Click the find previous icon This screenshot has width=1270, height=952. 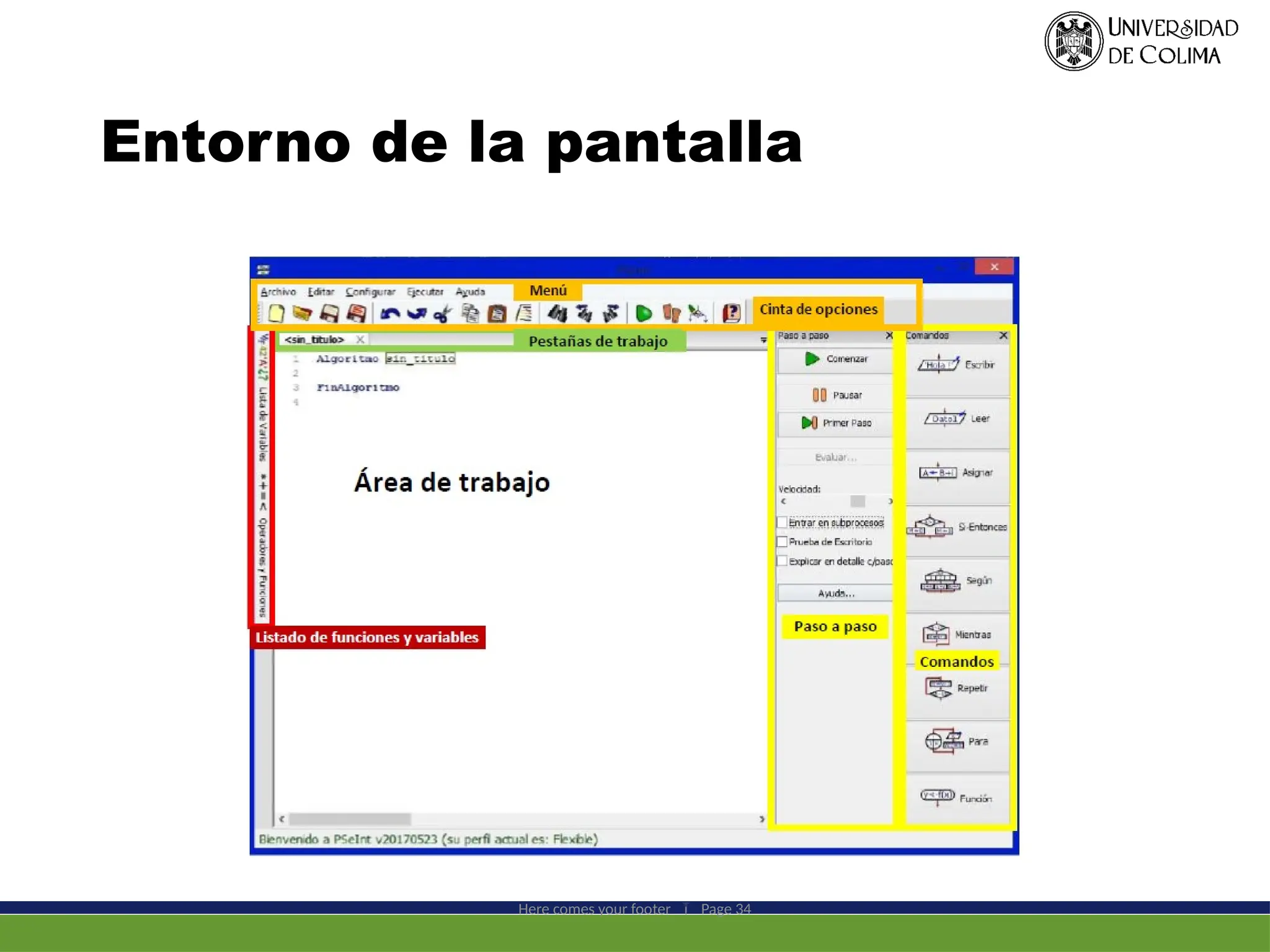[584, 314]
